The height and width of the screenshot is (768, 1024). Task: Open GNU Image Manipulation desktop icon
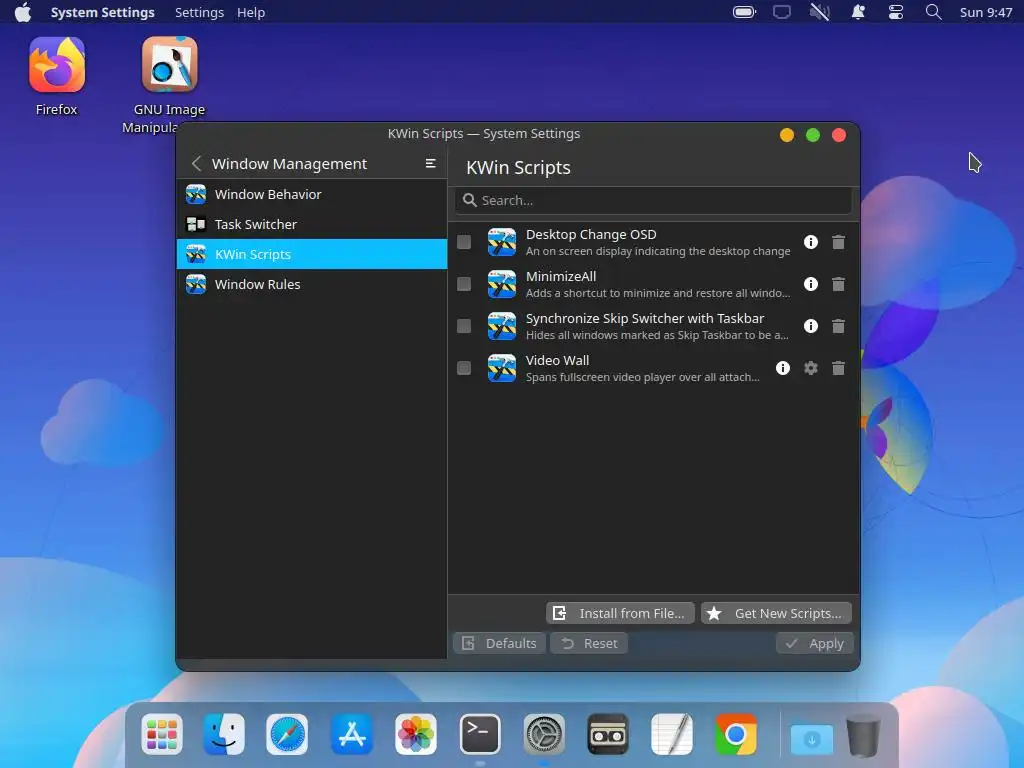pos(169,85)
